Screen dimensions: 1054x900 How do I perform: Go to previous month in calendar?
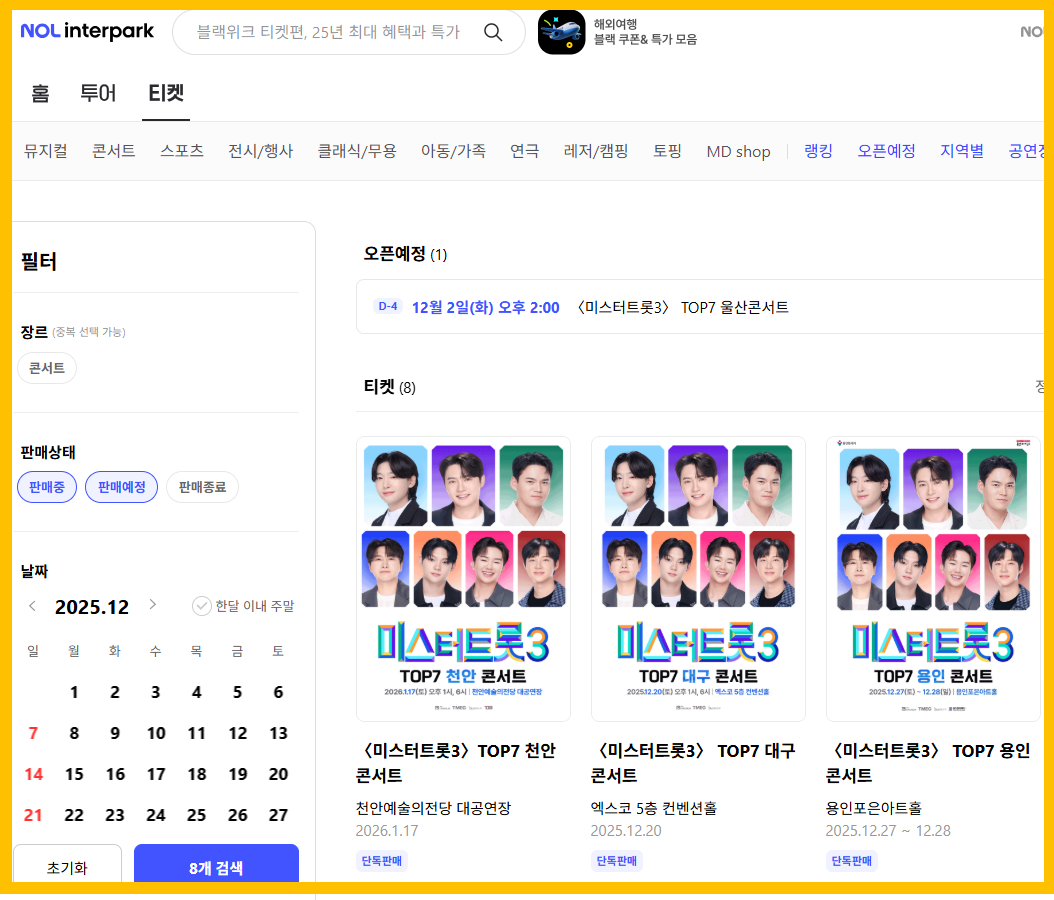(x=32, y=606)
